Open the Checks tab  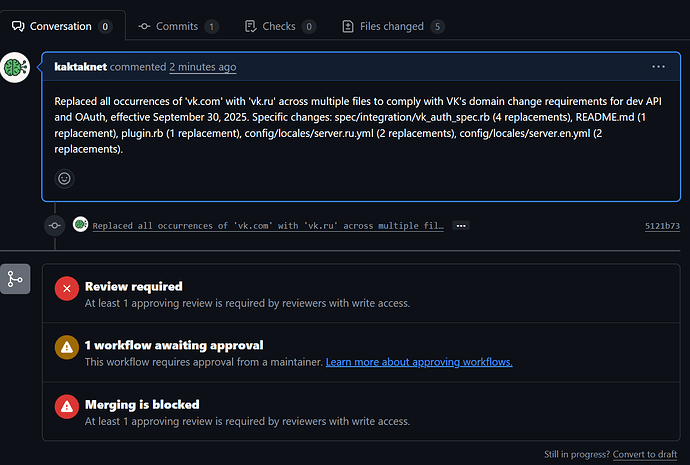click(280, 26)
